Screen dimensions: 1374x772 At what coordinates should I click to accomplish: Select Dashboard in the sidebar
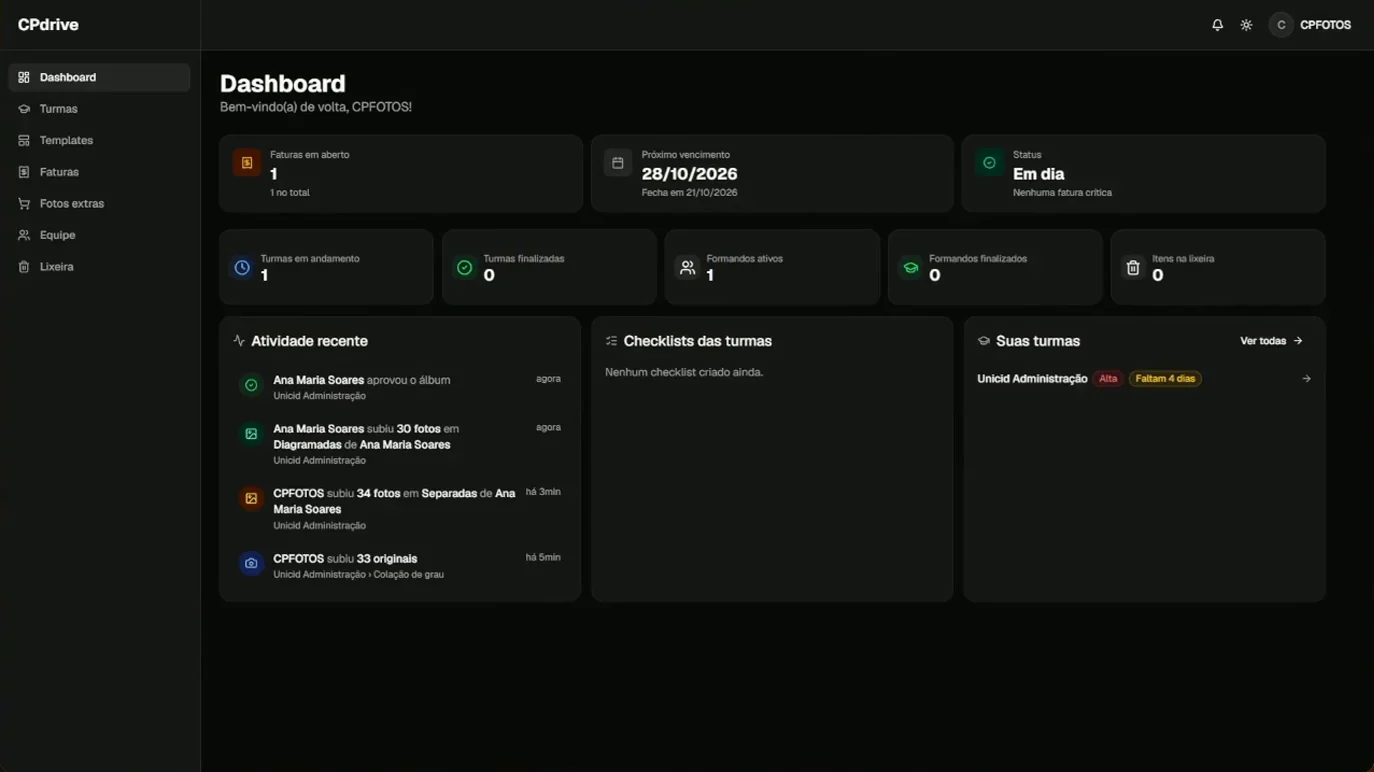(99, 77)
